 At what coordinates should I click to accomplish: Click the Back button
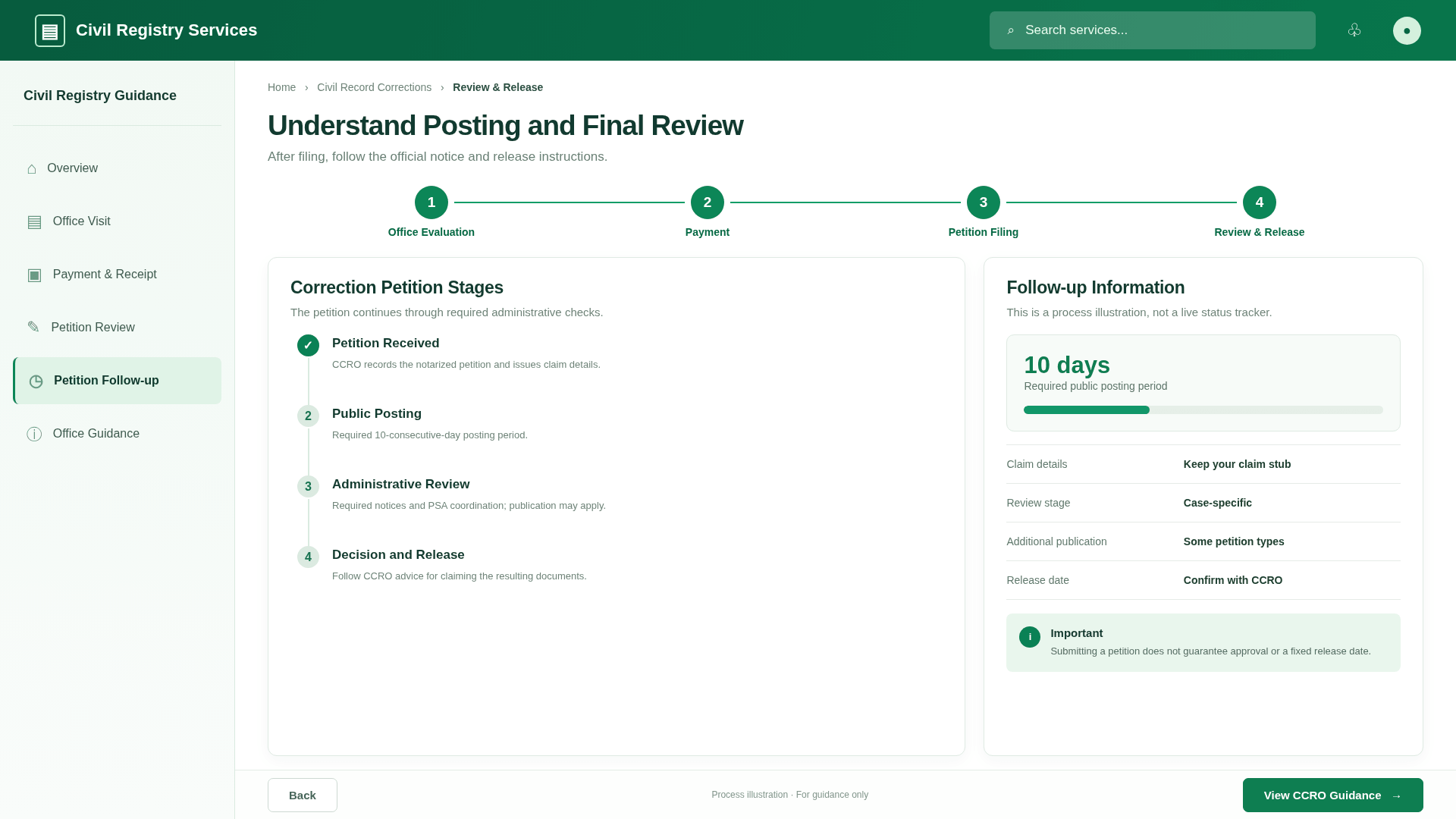click(x=303, y=795)
